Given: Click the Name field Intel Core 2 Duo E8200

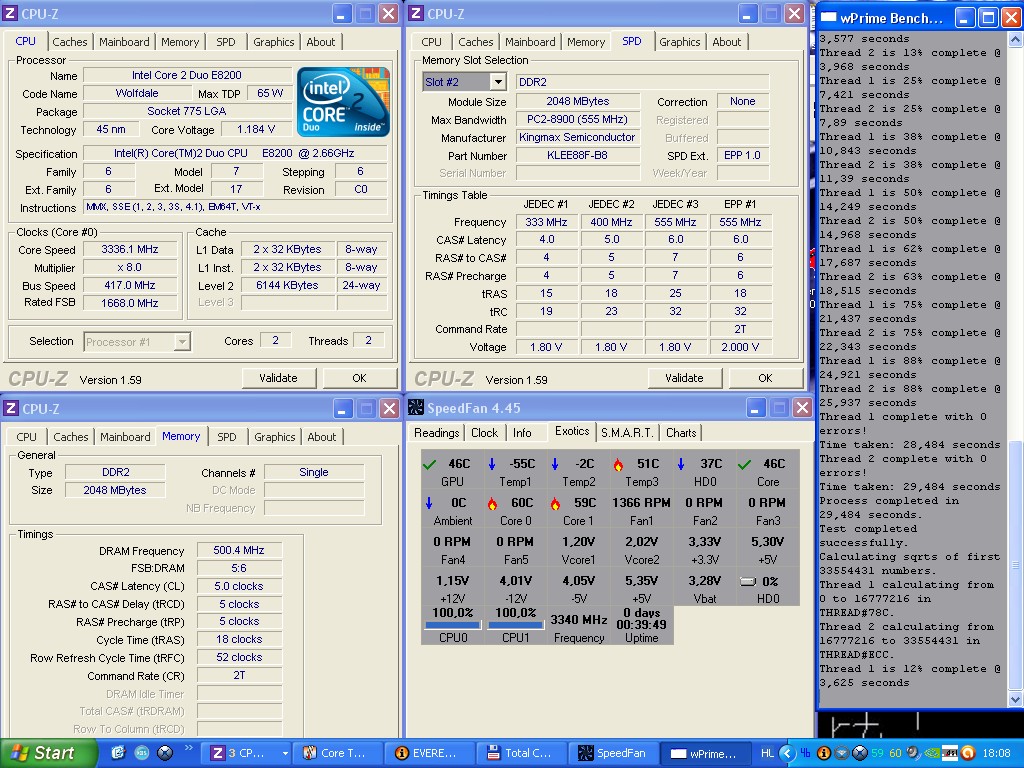Looking at the screenshot, I should pos(187,75).
